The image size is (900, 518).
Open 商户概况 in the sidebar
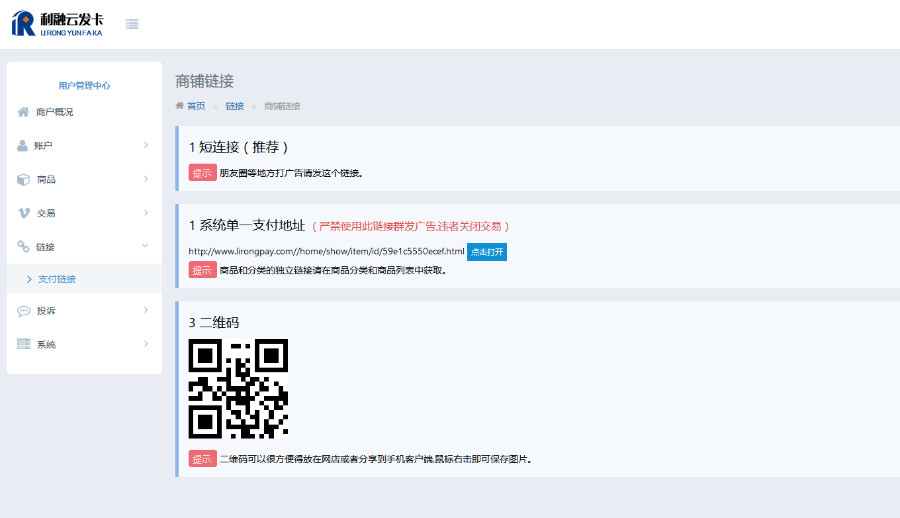[84, 112]
